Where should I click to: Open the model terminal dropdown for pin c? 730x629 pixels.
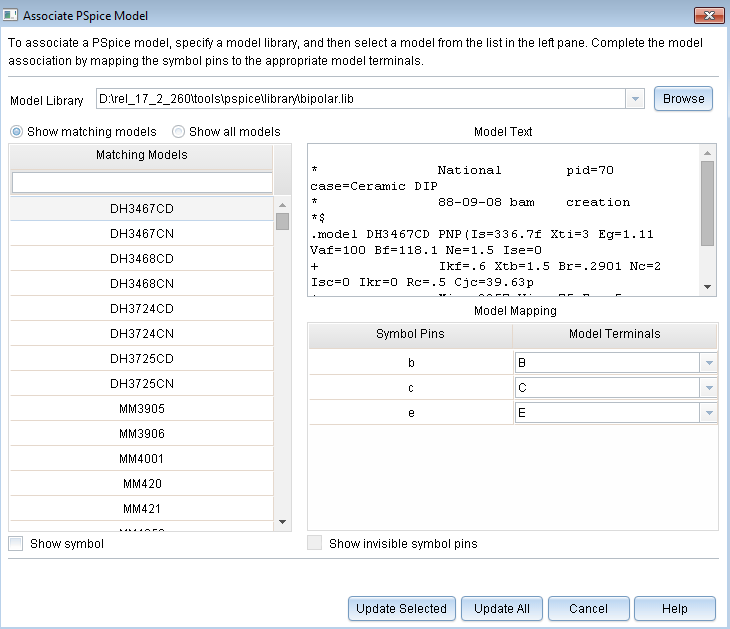708,388
